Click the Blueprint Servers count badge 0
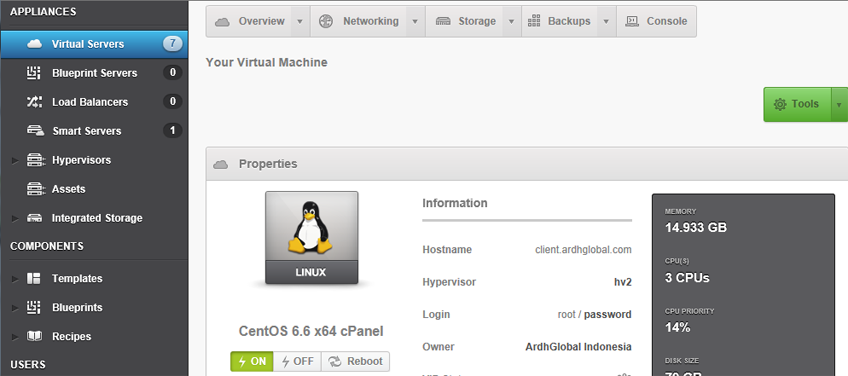The height and width of the screenshot is (376, 848). click(173, 72)
